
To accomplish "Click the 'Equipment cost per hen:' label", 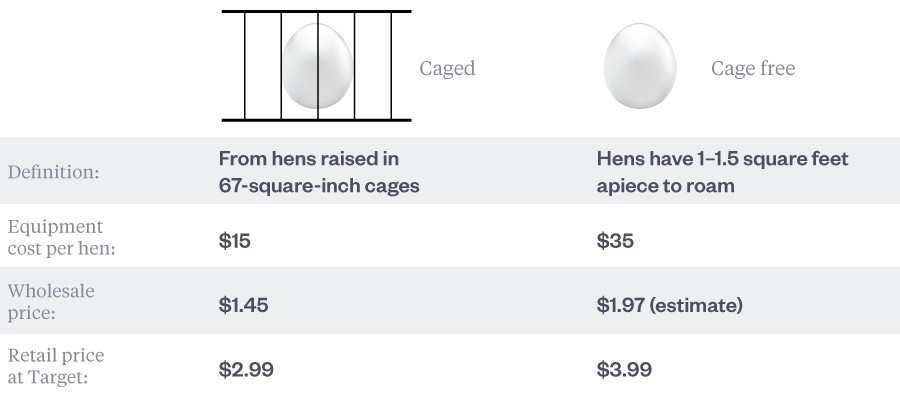I will (61, 238).
